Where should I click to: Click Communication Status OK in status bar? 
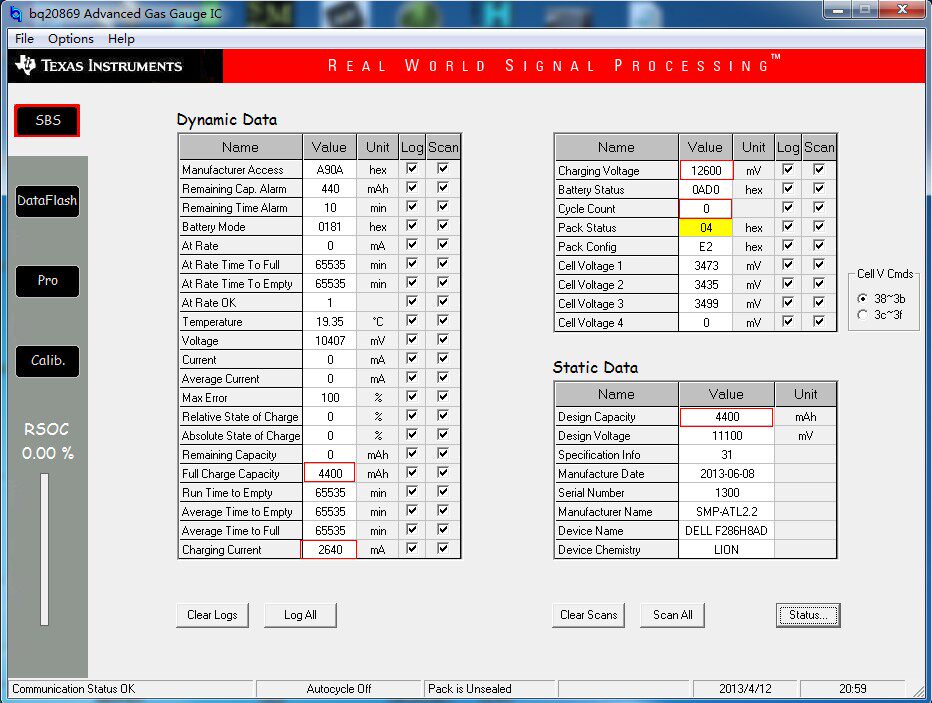pos(74,689)
